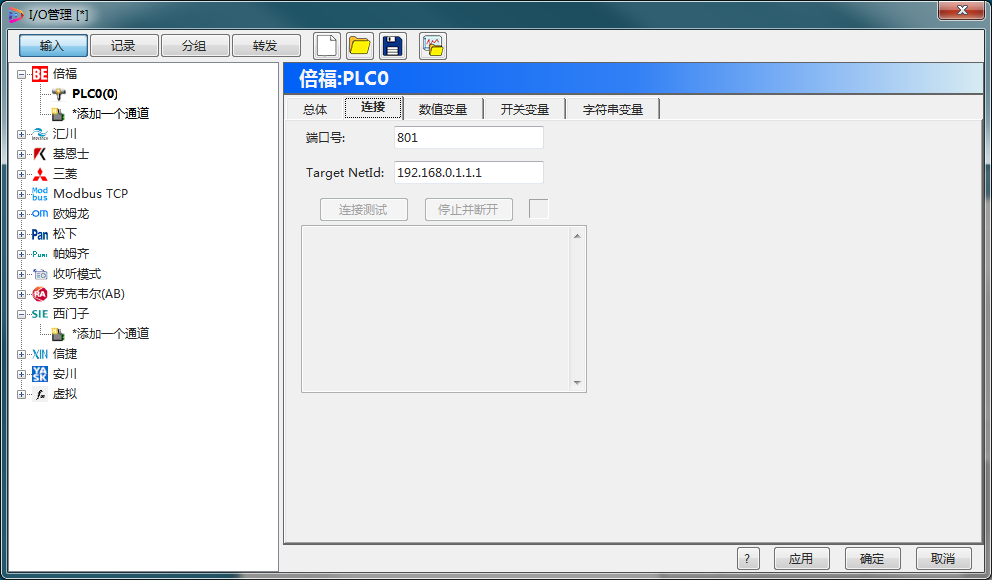
Task: Click the new file toolbar icon
Action: coord(327,46)
